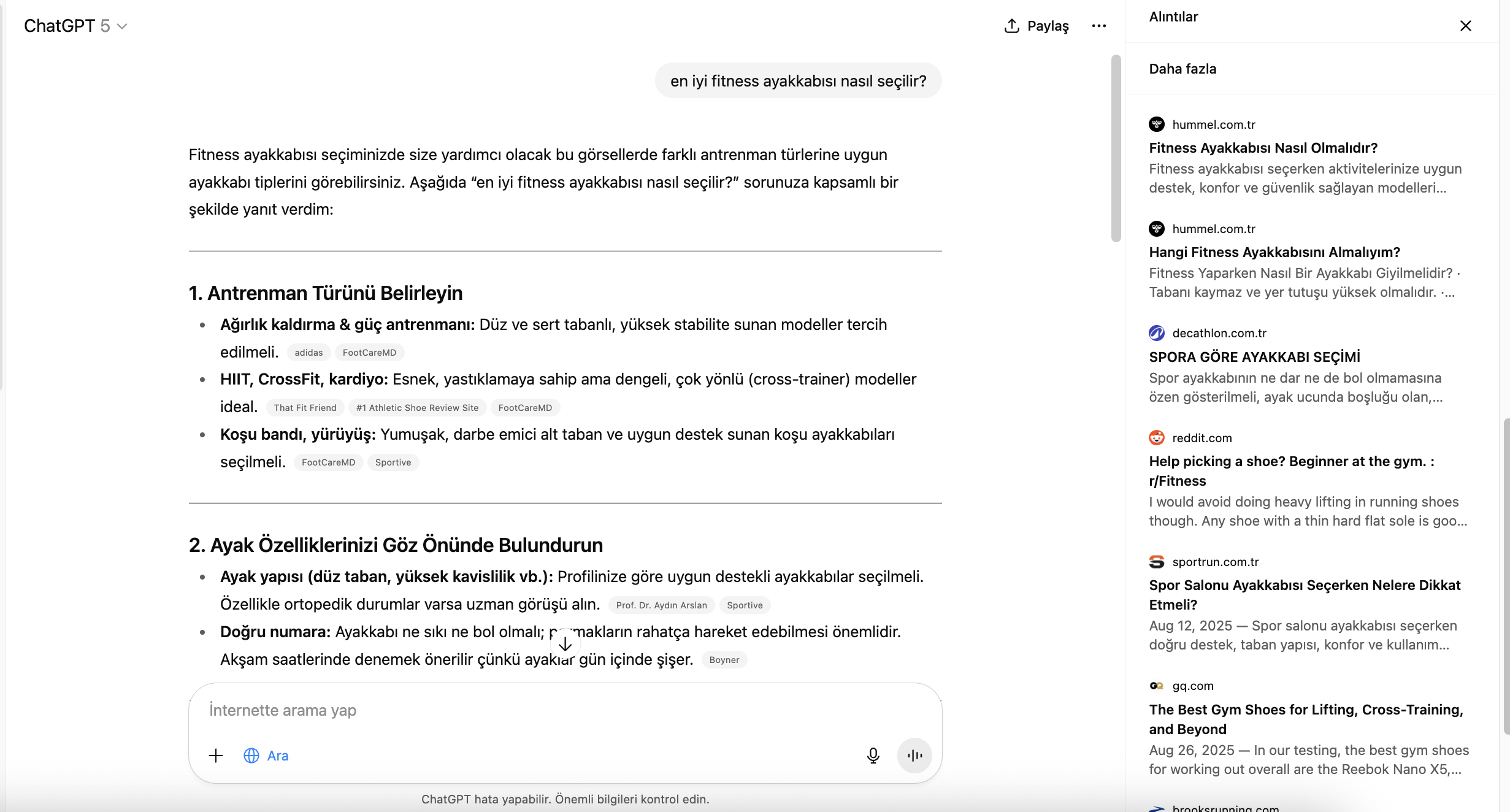Click the Alıntılar panel title
This screenshot has width=1510, height=812.
(1173, 17)
